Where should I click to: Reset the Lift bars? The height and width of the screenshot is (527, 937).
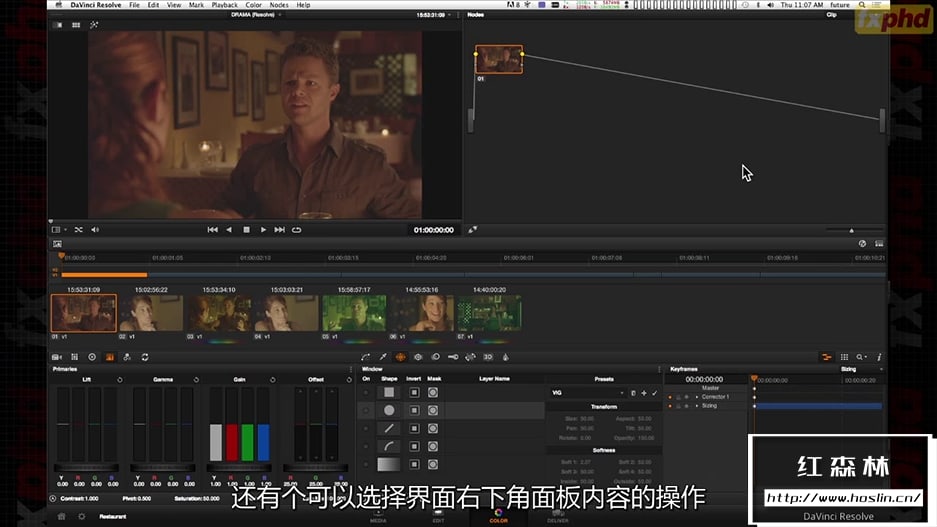pyautogui.click(x=120, y=380)
